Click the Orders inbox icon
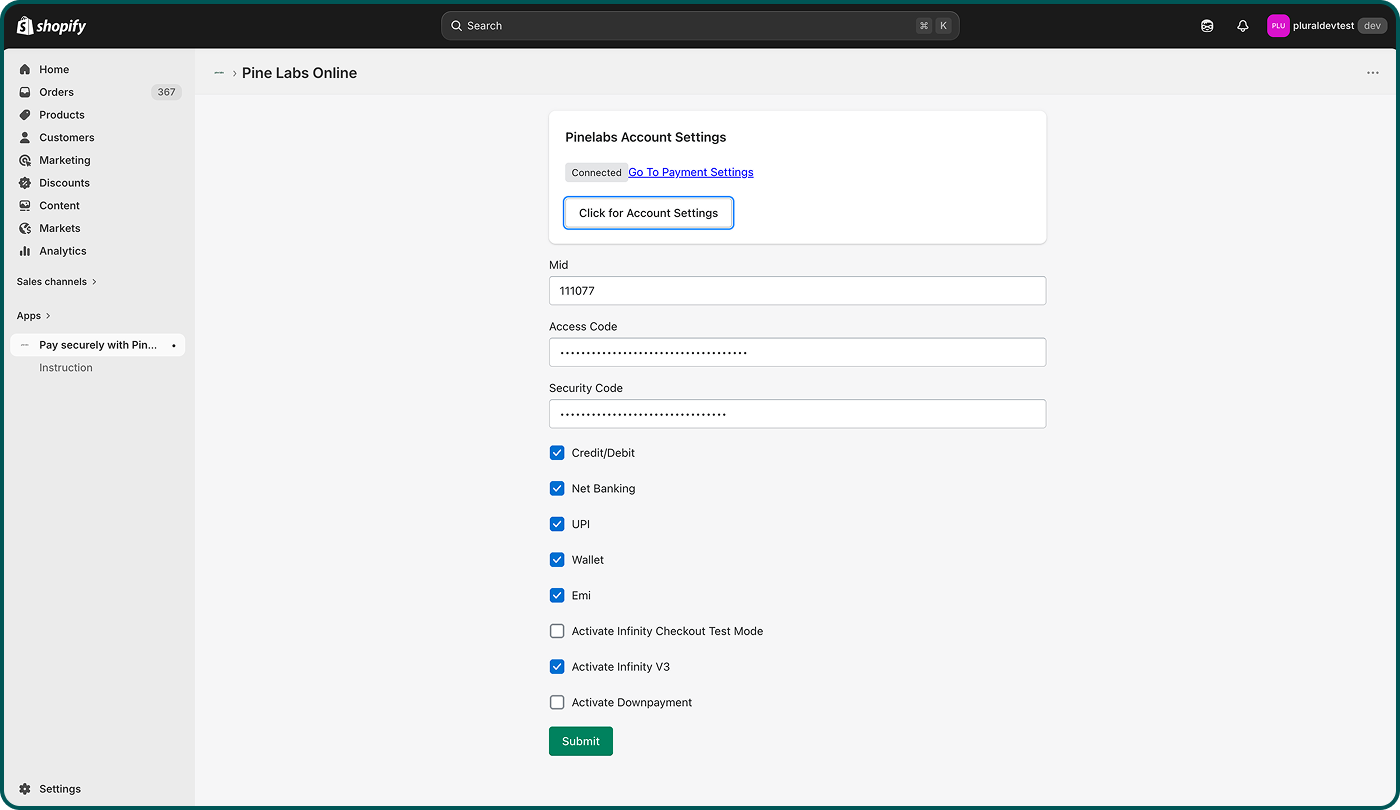 (x=25, y=92)
